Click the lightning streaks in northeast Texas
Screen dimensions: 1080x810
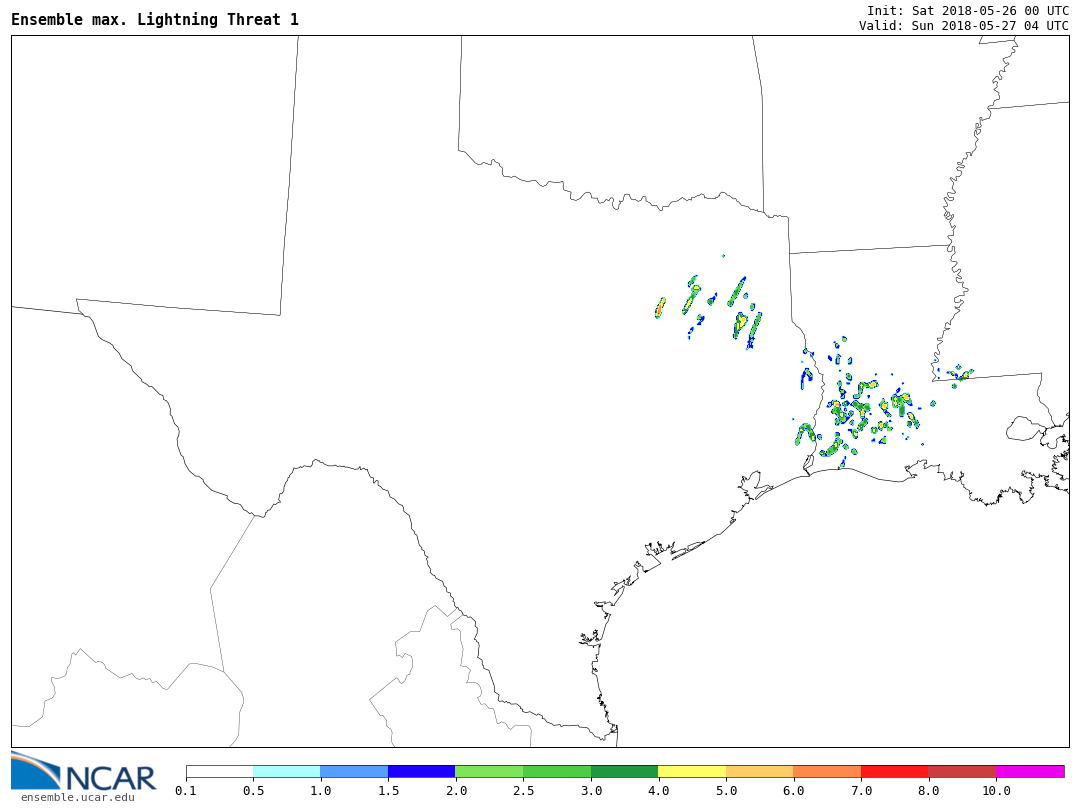(x=738, y=308)
